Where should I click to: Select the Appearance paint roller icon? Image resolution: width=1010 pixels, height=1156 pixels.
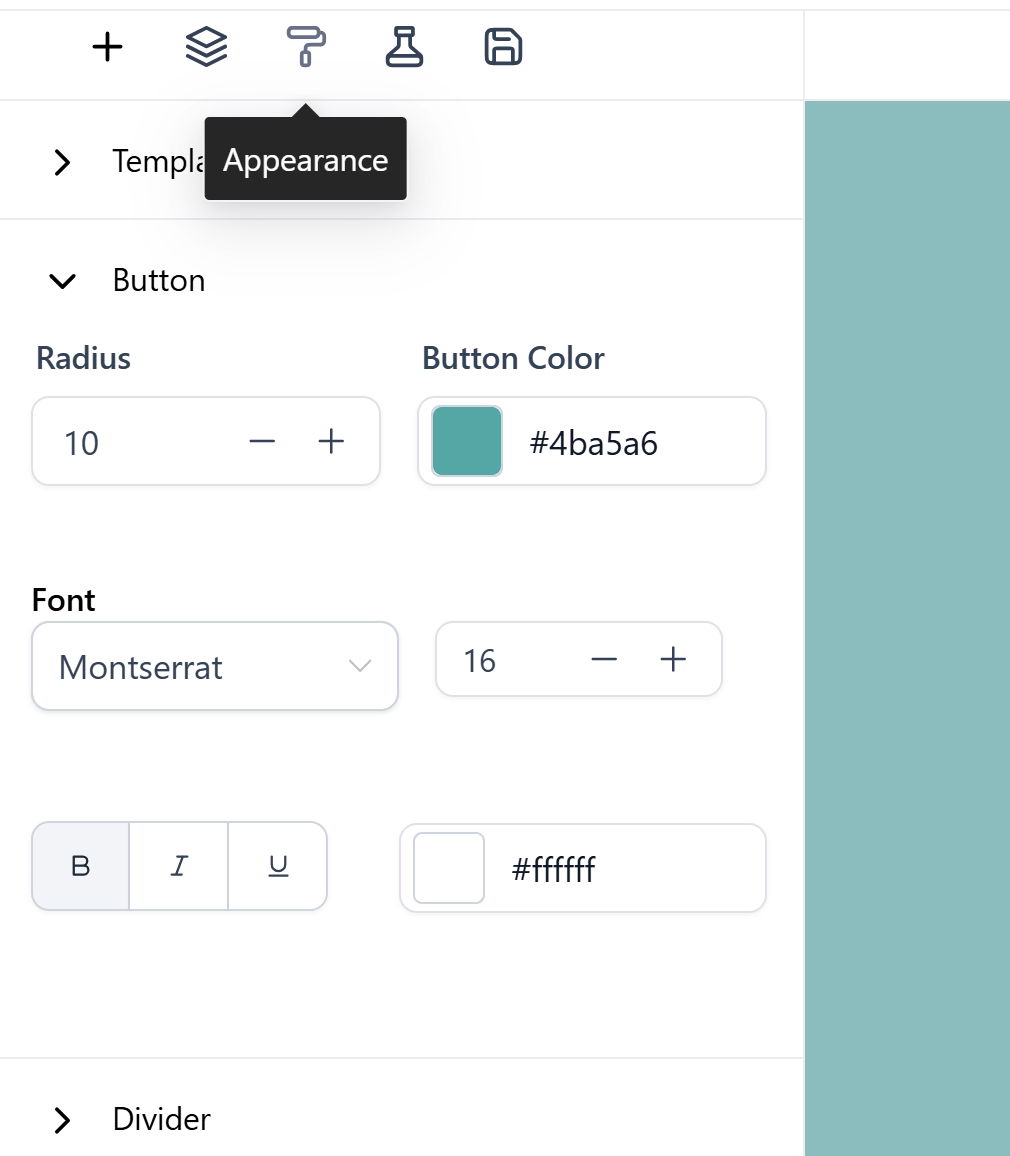coord(304,46)
